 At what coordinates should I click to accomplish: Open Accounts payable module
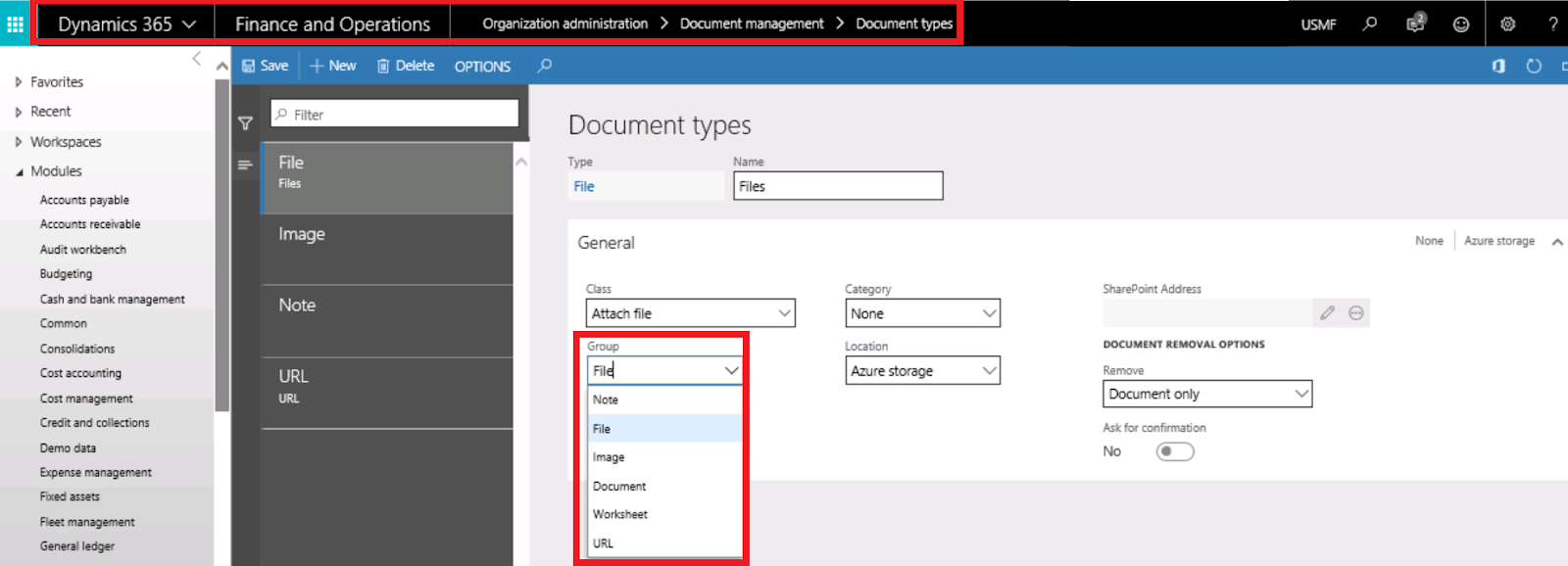tap(84, 200)
